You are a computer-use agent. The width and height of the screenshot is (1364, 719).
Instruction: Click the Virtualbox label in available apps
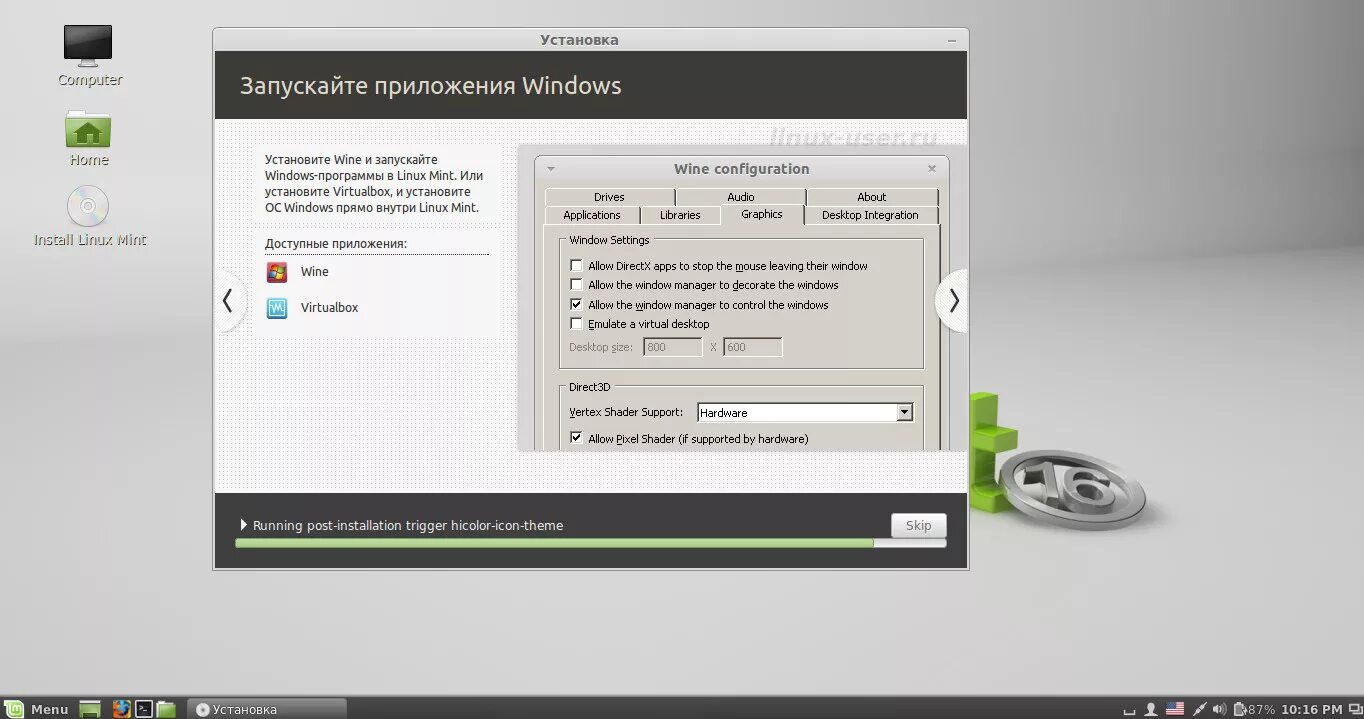tap(329, 308)
